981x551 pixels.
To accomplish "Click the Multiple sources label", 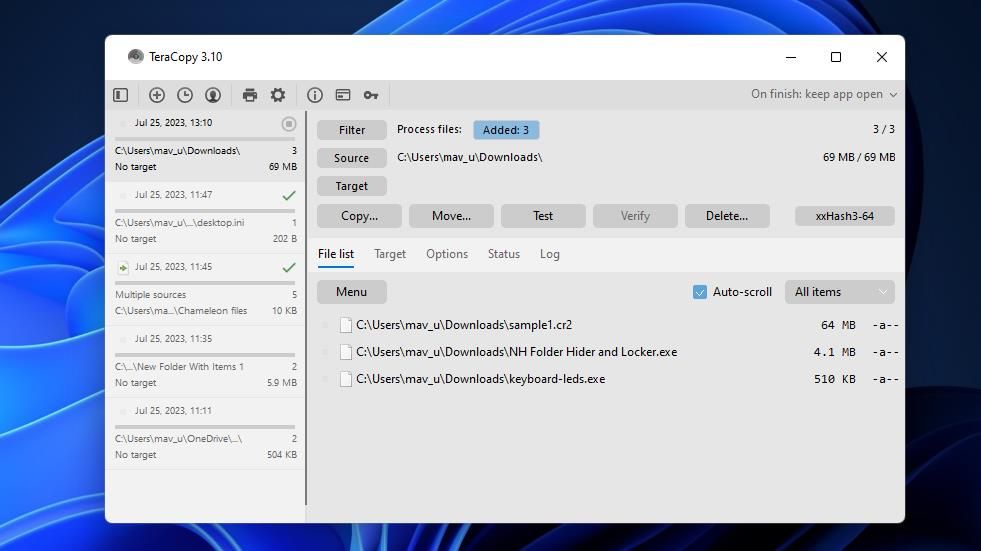I will point(151,295).
